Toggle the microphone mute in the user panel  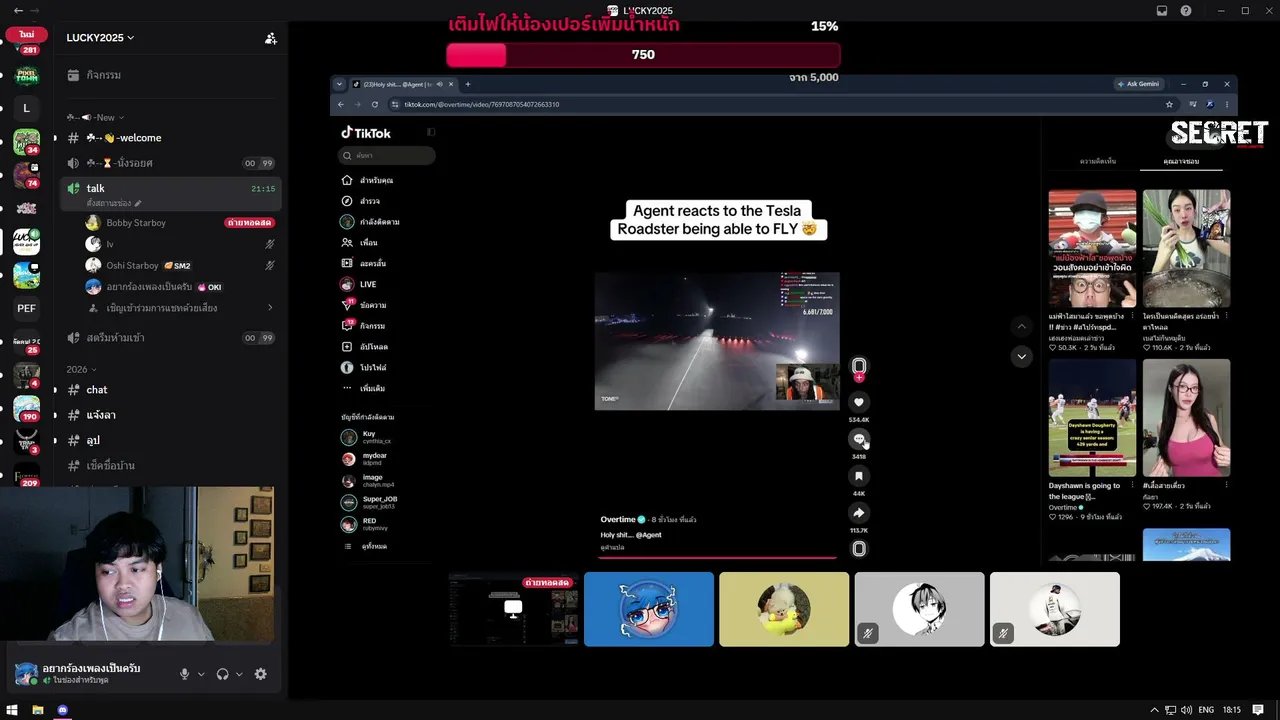tap(184, 674)
